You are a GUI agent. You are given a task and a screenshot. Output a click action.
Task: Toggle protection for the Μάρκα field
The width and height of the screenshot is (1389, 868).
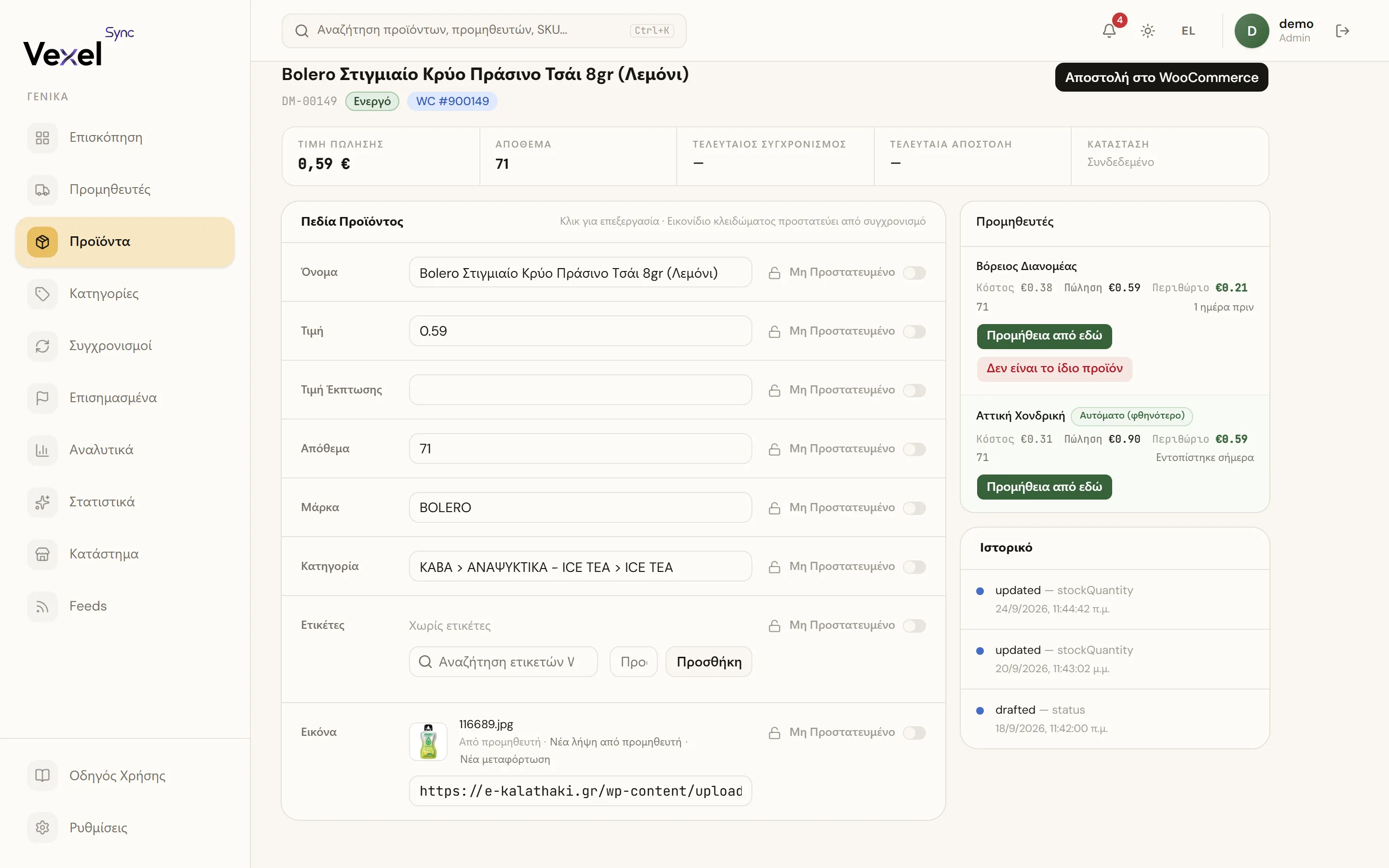[x=914, y=508]
